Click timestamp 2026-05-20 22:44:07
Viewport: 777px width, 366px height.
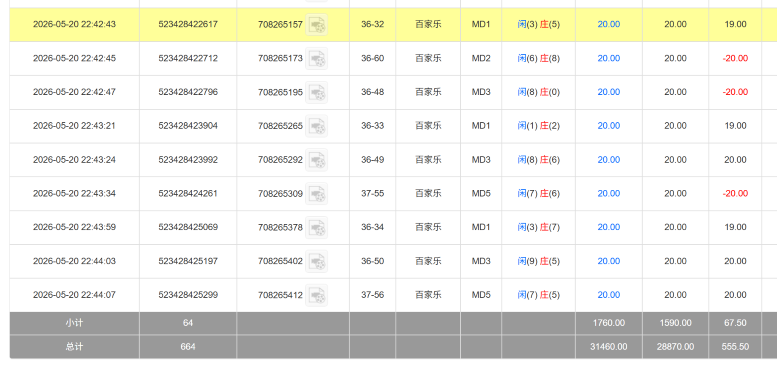click(x=74, y=295)
